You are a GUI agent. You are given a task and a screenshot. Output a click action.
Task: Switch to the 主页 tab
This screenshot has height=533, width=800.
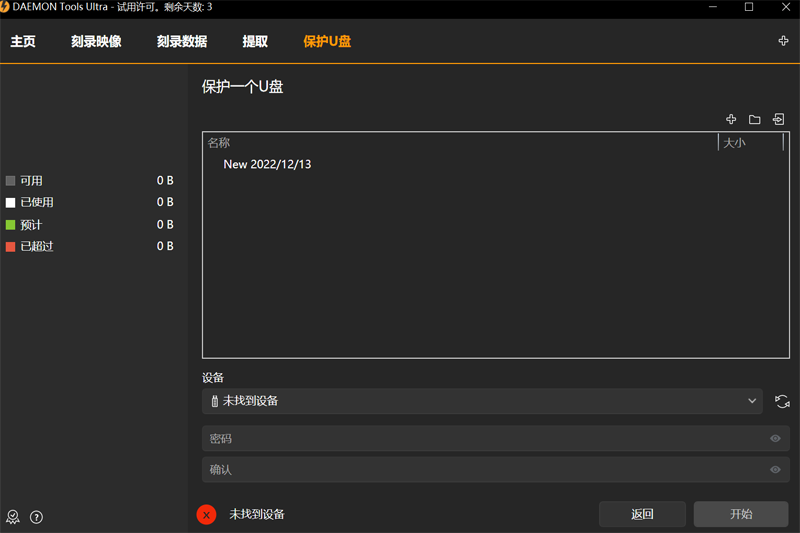[23, 41]
